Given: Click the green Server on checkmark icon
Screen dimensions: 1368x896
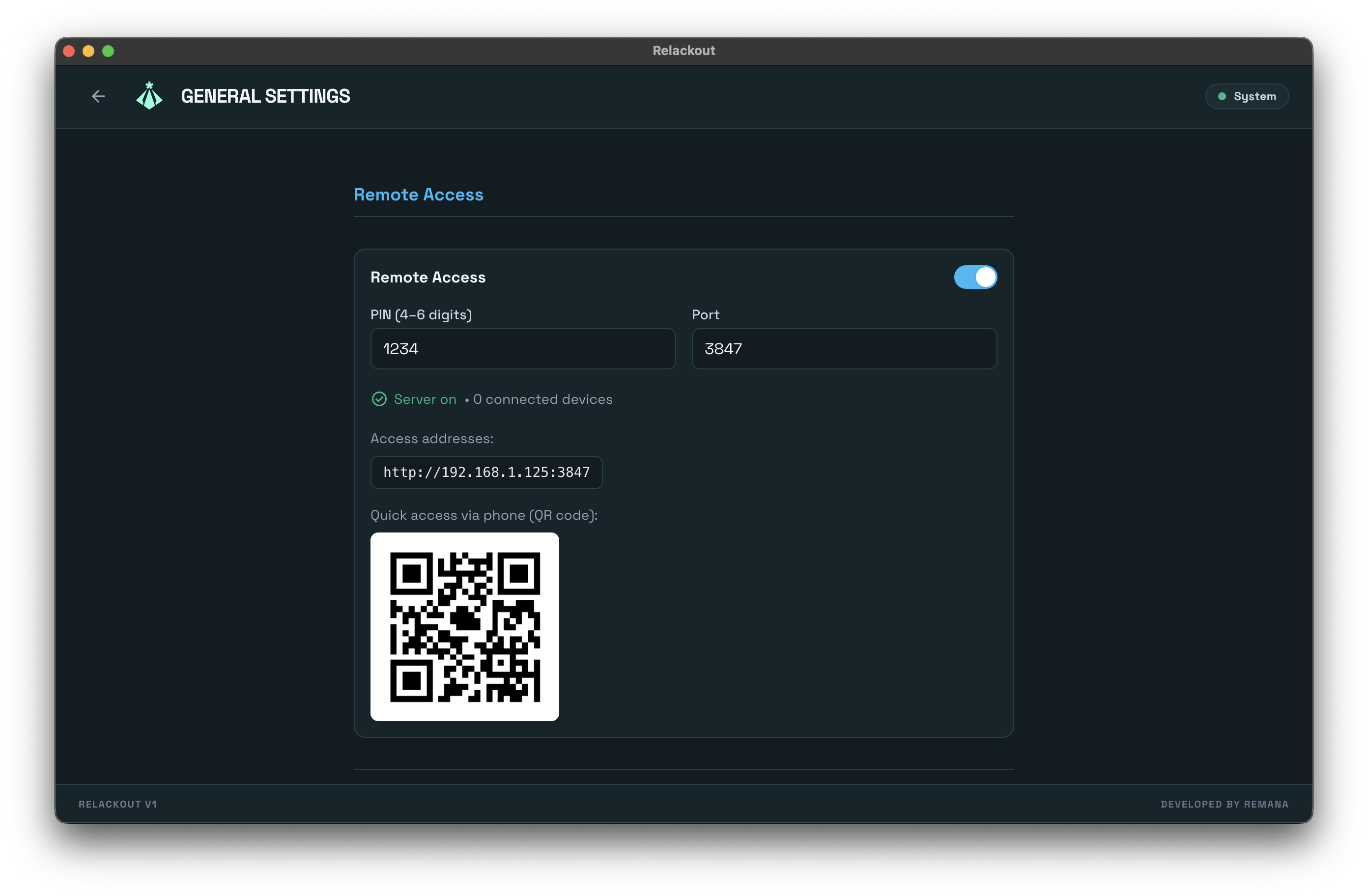Looking at the screenshot, I should [x=379, y=399].
